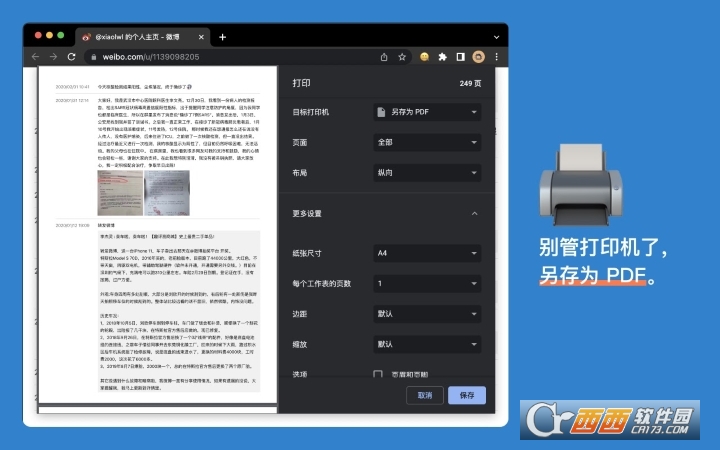Image resolution: width=720 pixels, height=450 pixels.
Task: Toggle the browser side panel icon
Action: click(460, 57)
